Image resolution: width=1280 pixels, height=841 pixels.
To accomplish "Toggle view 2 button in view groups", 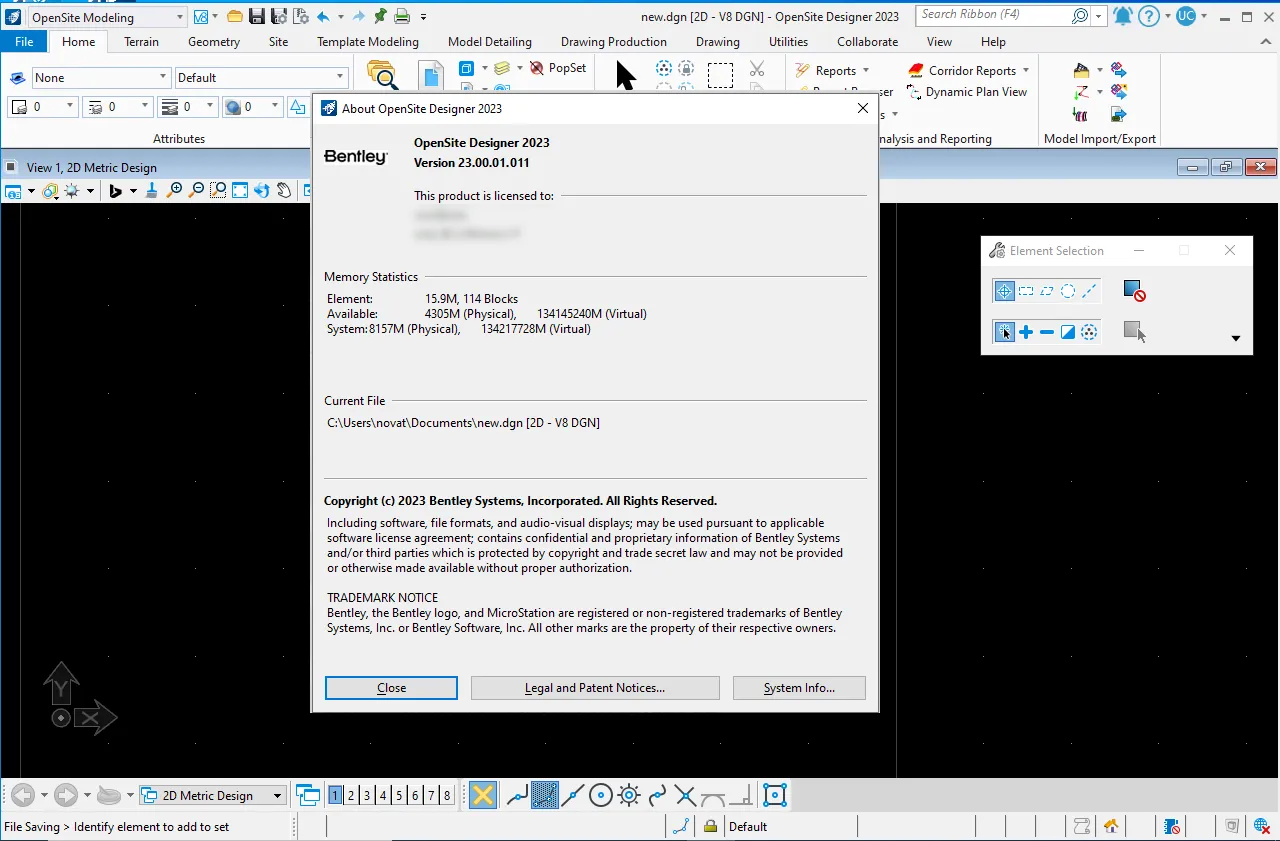I will tap(352, 796).
